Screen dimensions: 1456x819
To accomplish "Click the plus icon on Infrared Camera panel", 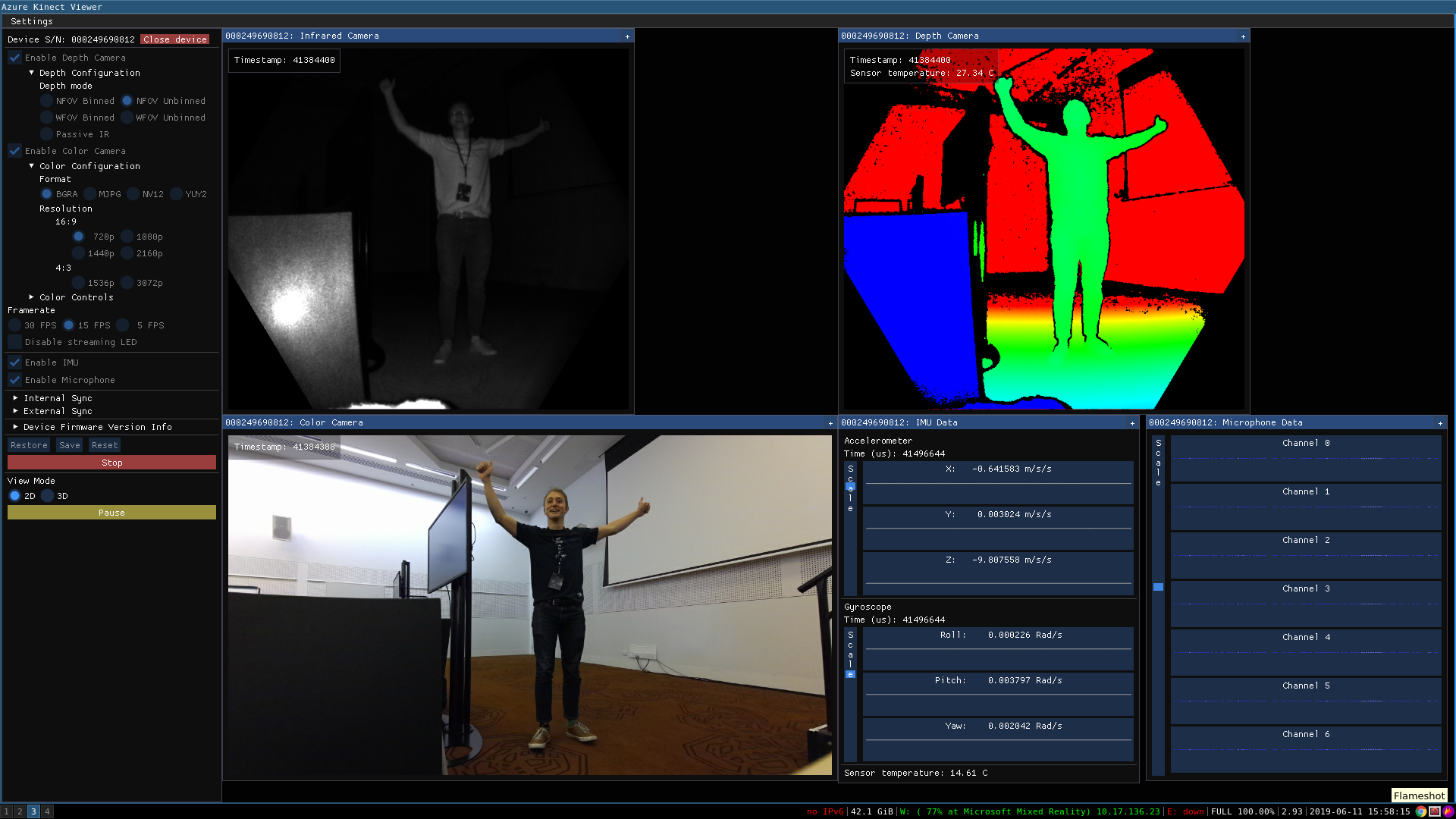I will (x=627, y=36).
